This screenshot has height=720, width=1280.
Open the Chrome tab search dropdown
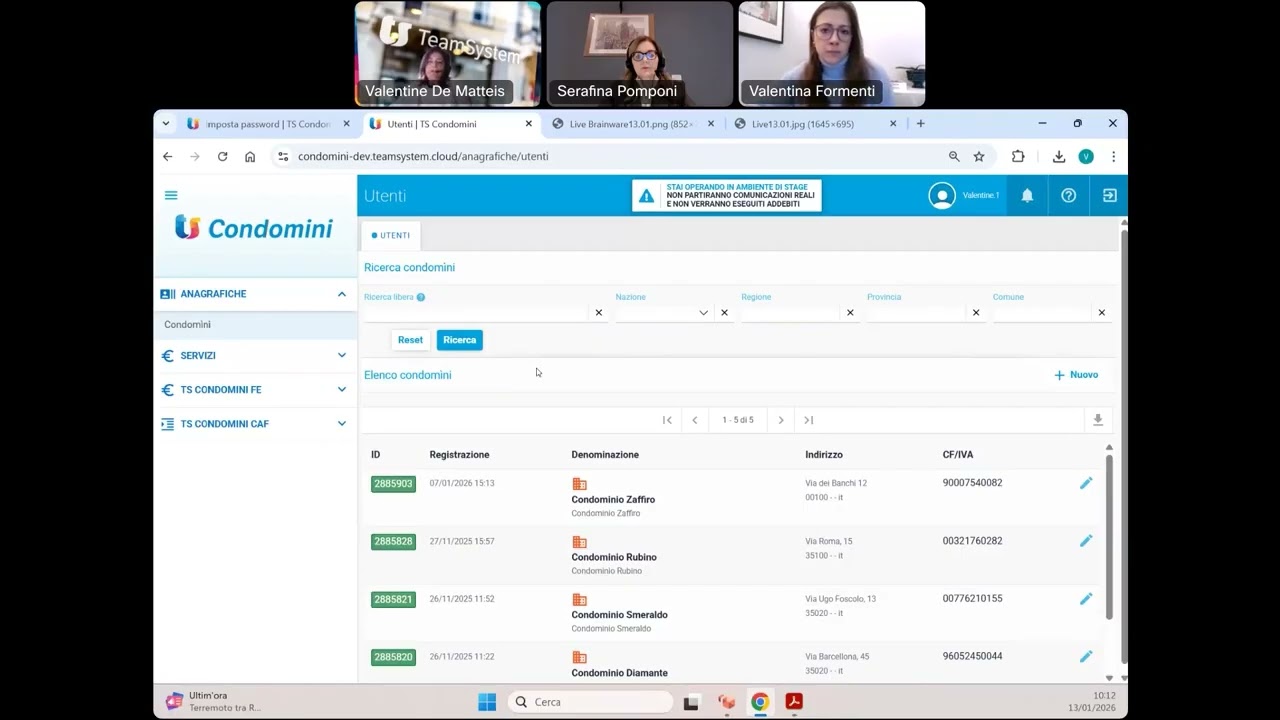[x=165, y=124]
